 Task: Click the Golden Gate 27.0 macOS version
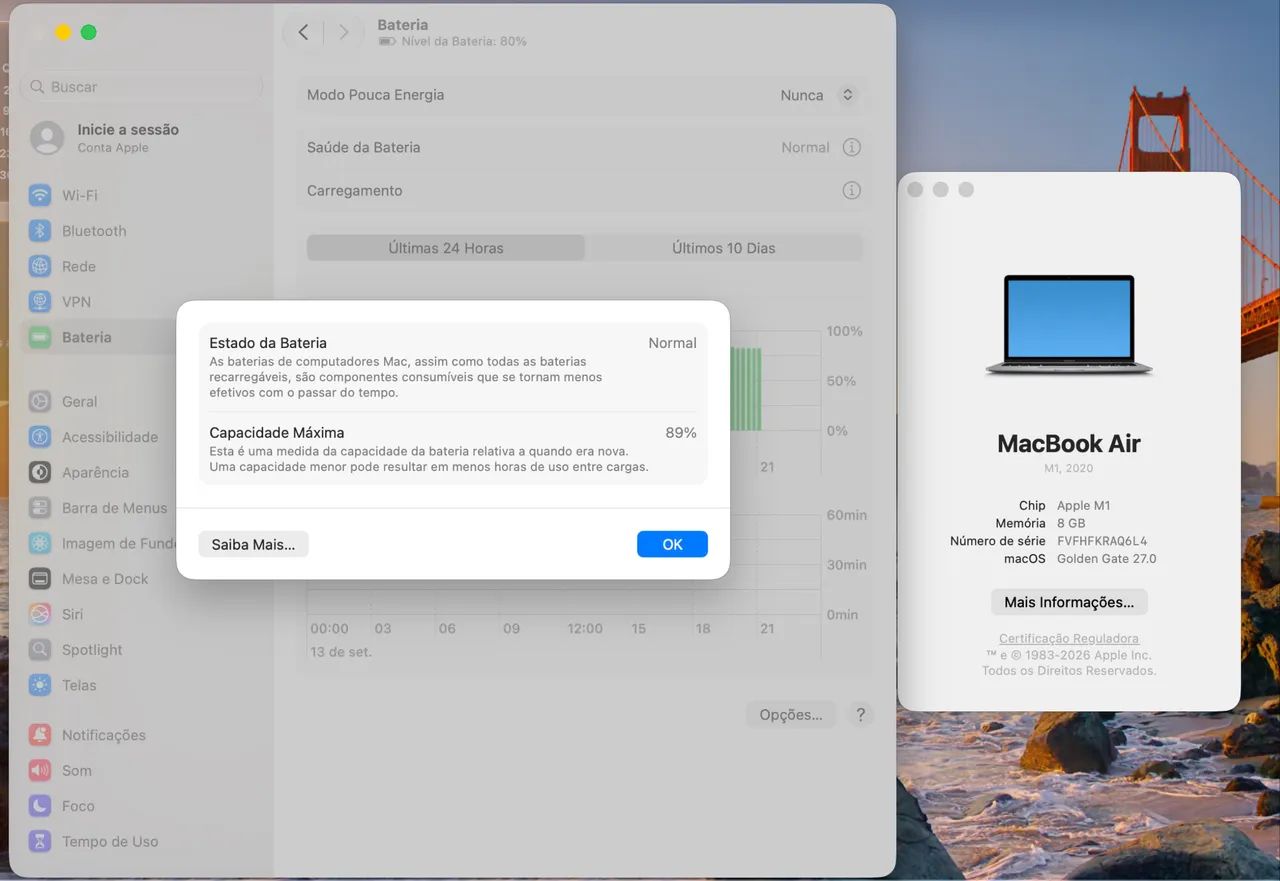1106,559
